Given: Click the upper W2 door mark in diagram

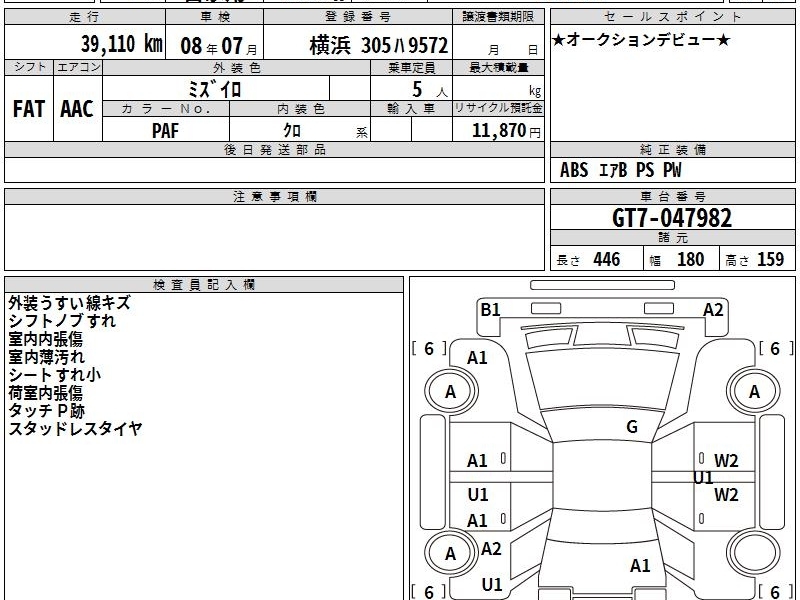Looking at the screenshot, I should pyautogui.click(x=726, y=461).
